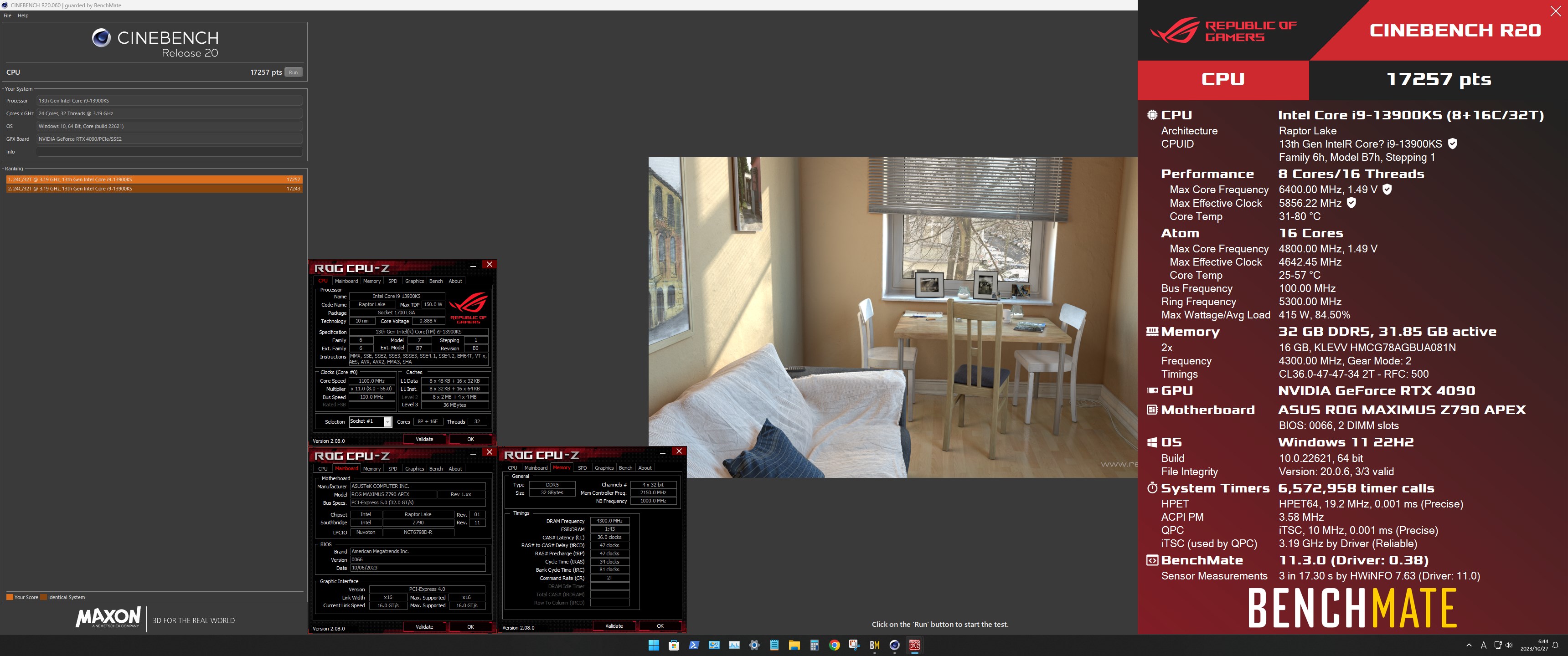Open Settings gear icon in the taskbar
This screenshot has width=1568, height=656.
tap(754, 645)
